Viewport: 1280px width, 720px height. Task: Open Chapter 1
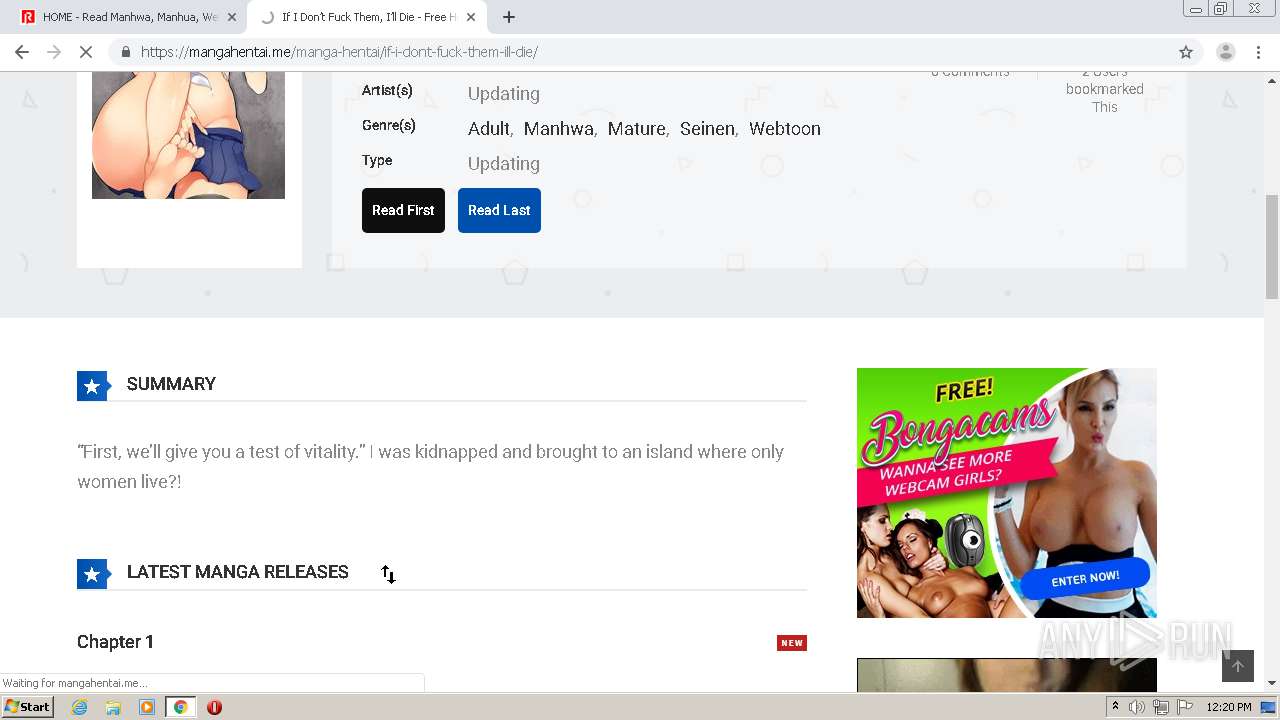tap(115, 642)
